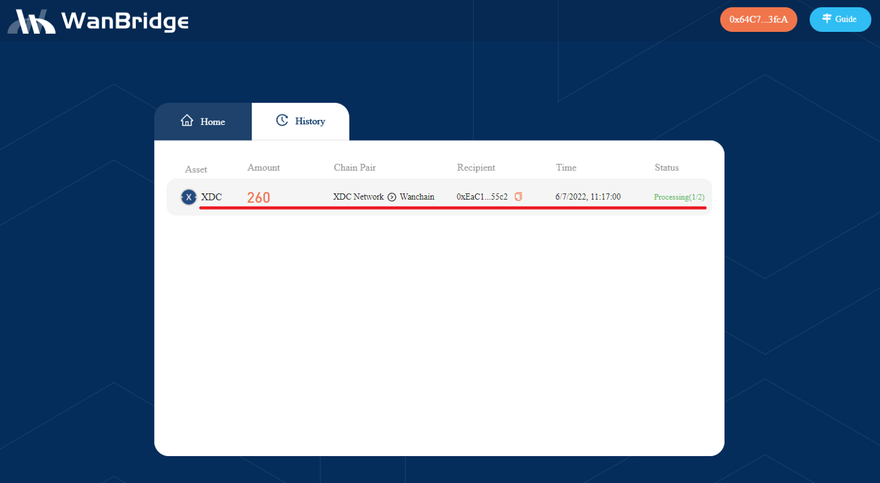The height and width of the screenshot is (483, 880).
Task: Click the recipient address 0xEaC1...55c2
Action: 482,197
